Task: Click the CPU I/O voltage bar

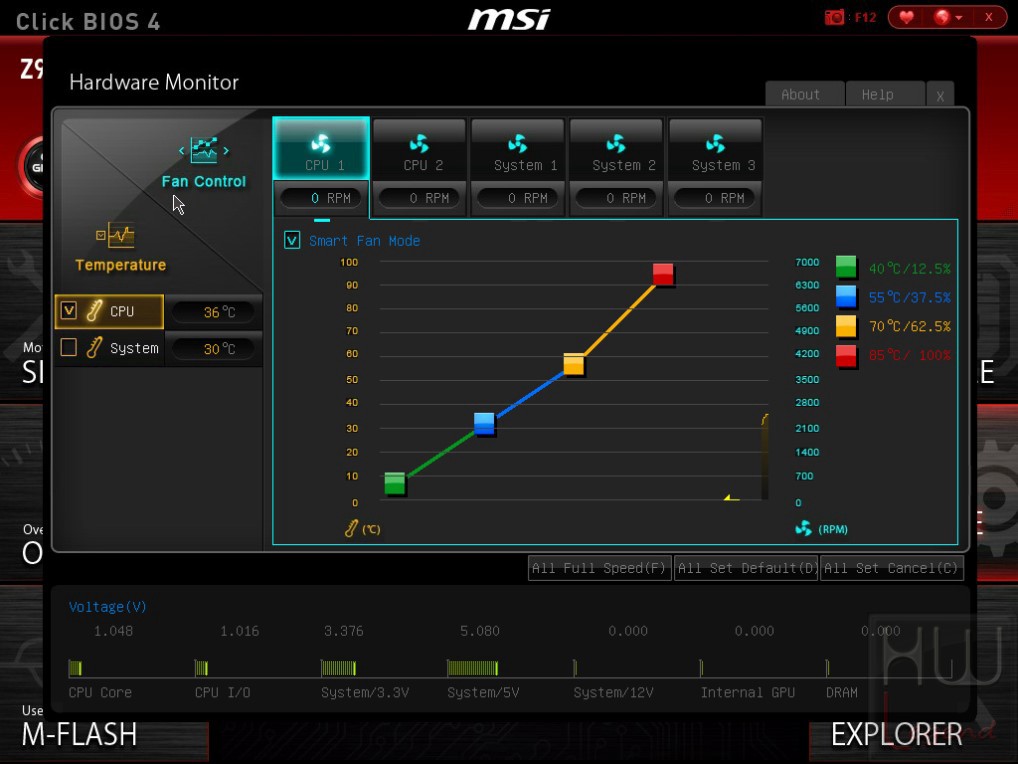Action: 201,668
